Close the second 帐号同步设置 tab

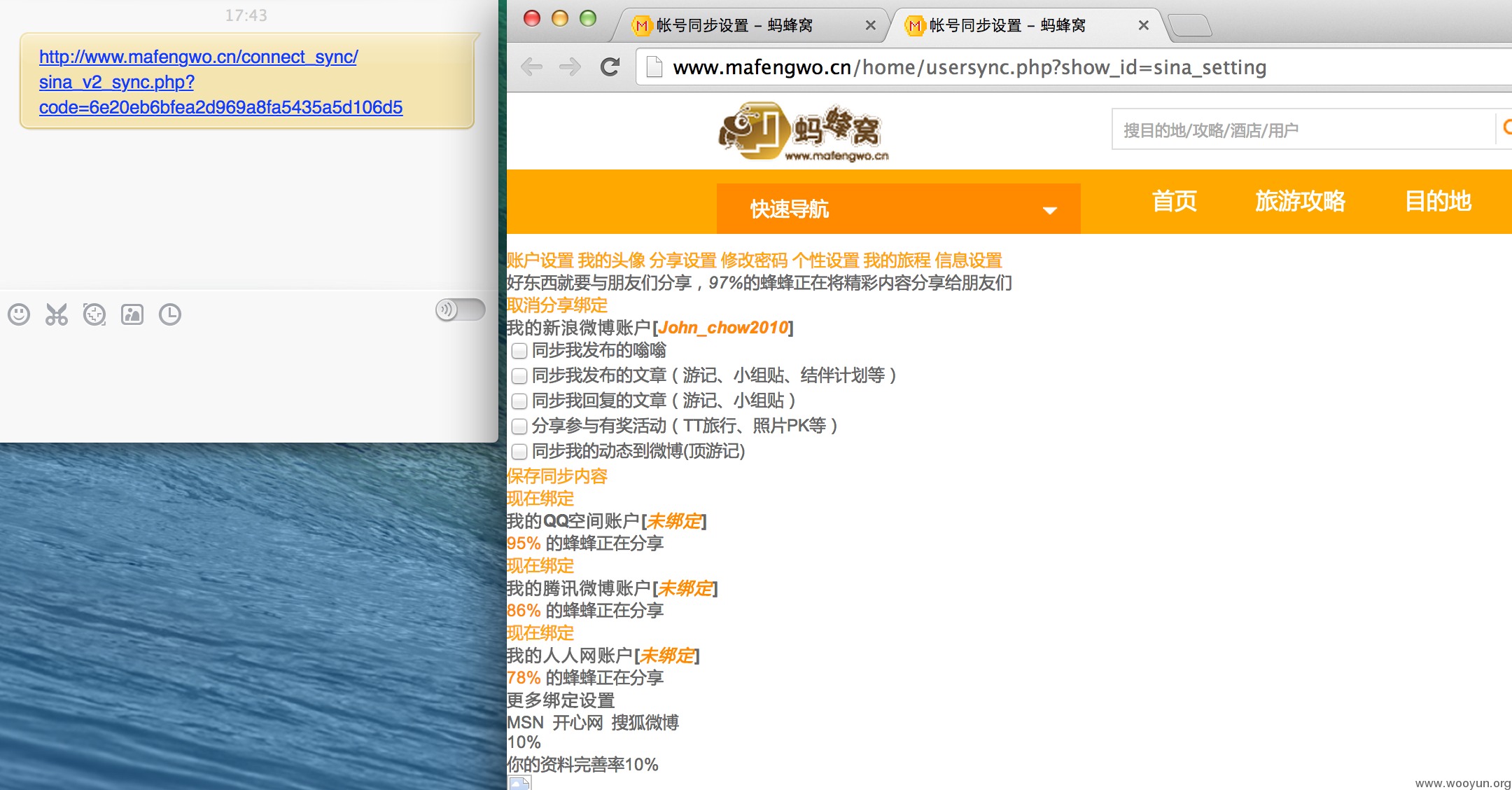[x=1143, y=25]
